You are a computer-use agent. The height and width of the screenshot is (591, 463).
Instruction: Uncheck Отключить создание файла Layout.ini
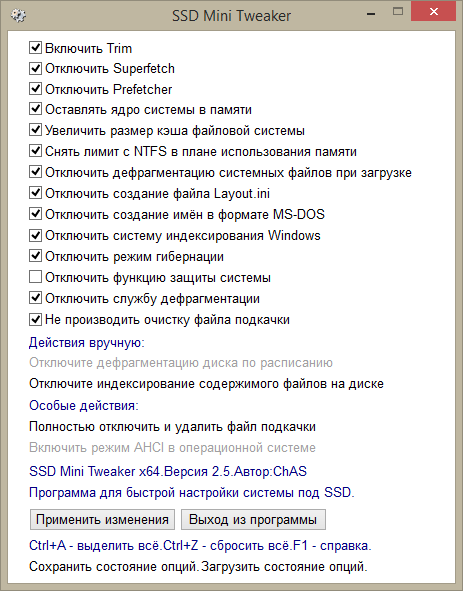[x=35, y=193]
